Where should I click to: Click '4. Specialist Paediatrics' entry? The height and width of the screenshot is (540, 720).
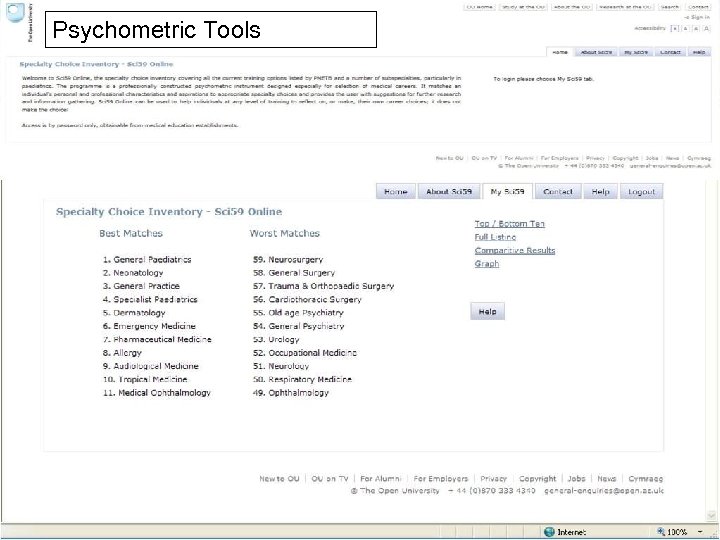[150, 299]
